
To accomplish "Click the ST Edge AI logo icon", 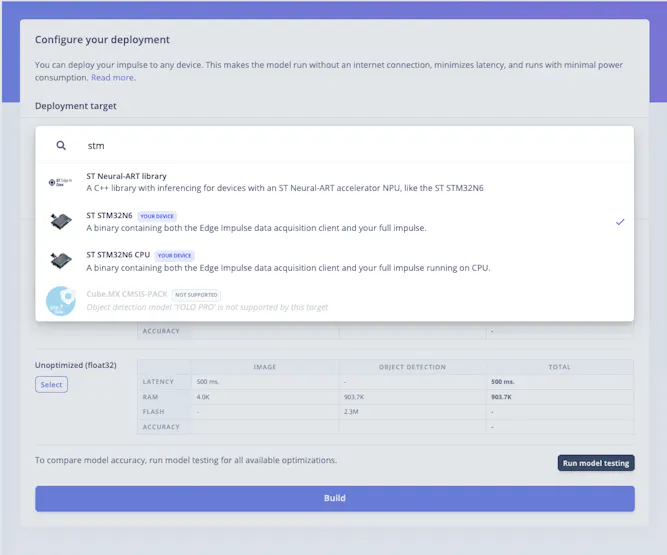I will click(x=60, y=182).
